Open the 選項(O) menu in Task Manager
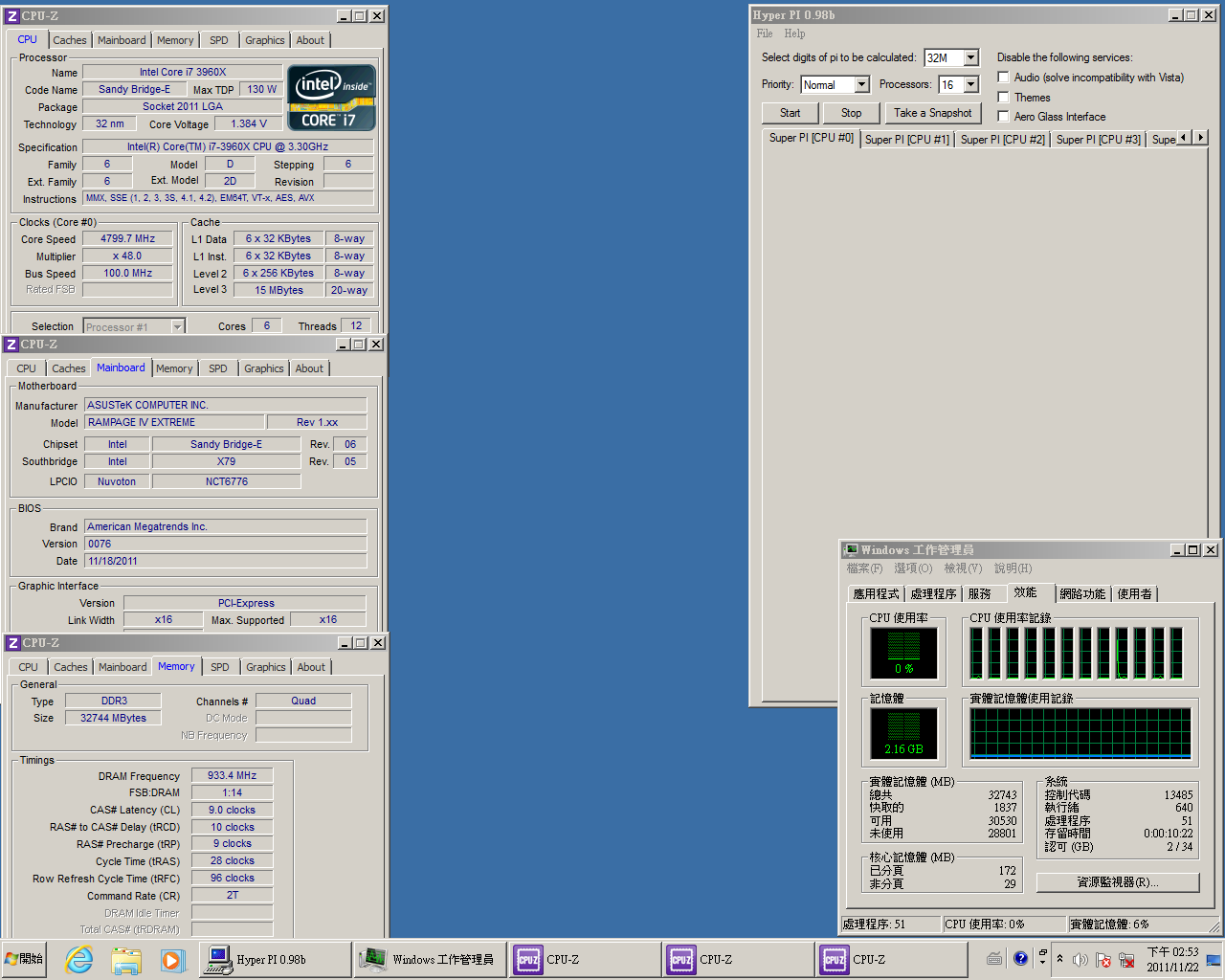 (x=913, y=568)
